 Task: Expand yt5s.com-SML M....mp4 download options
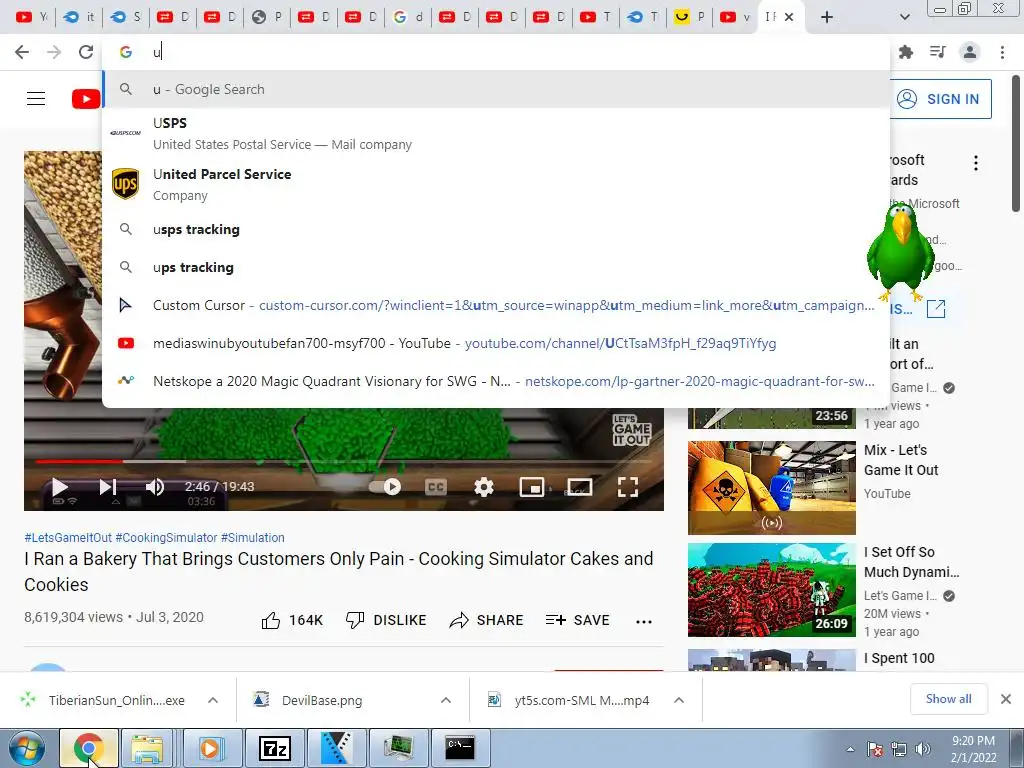coord(679,700)
